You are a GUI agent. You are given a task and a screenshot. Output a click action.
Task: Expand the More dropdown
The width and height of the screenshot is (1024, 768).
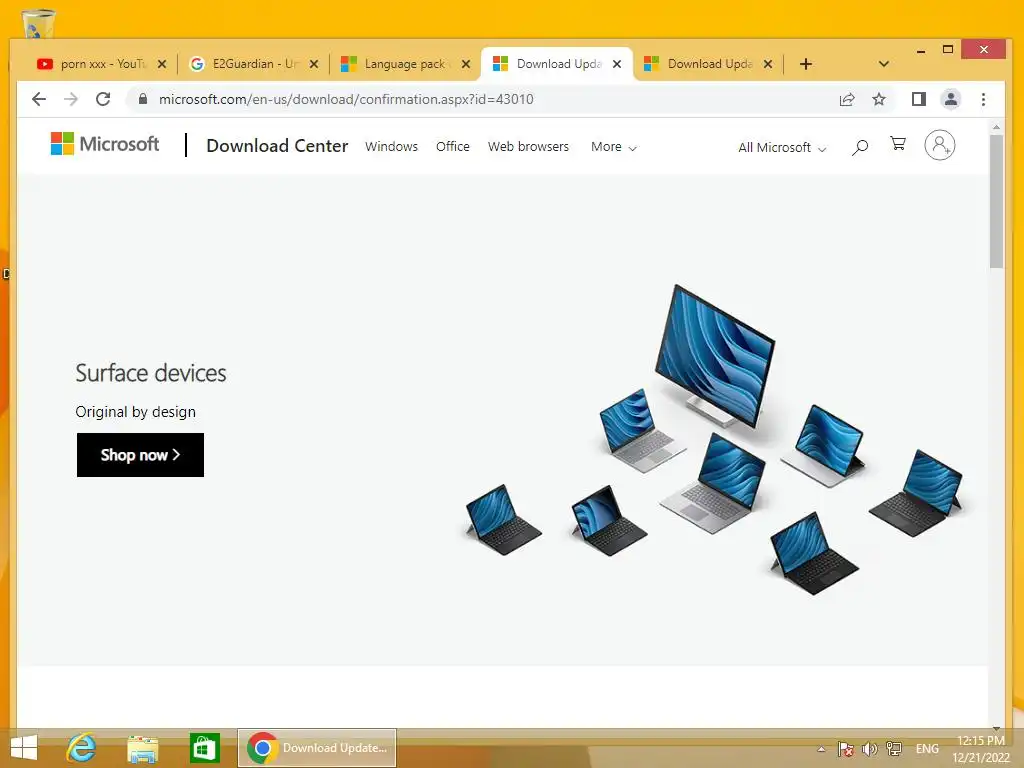pyautogui.click(x=613, y=147)
